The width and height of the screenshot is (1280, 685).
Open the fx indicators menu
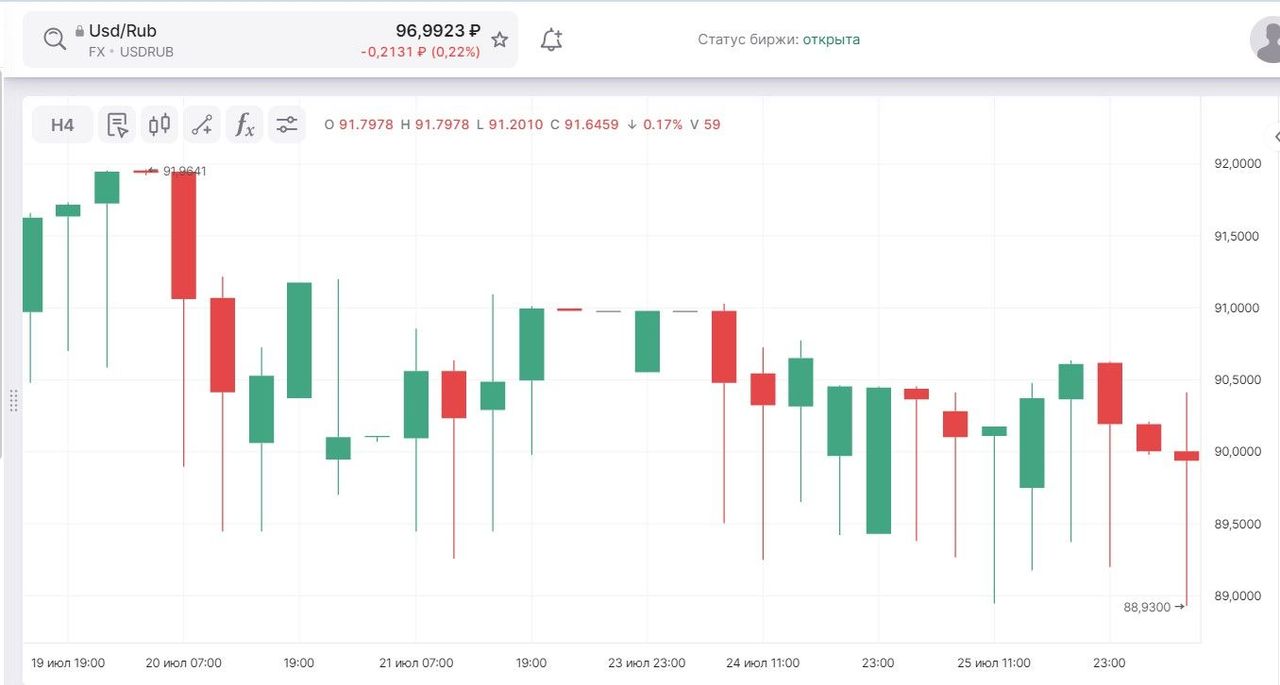point(244,125)
